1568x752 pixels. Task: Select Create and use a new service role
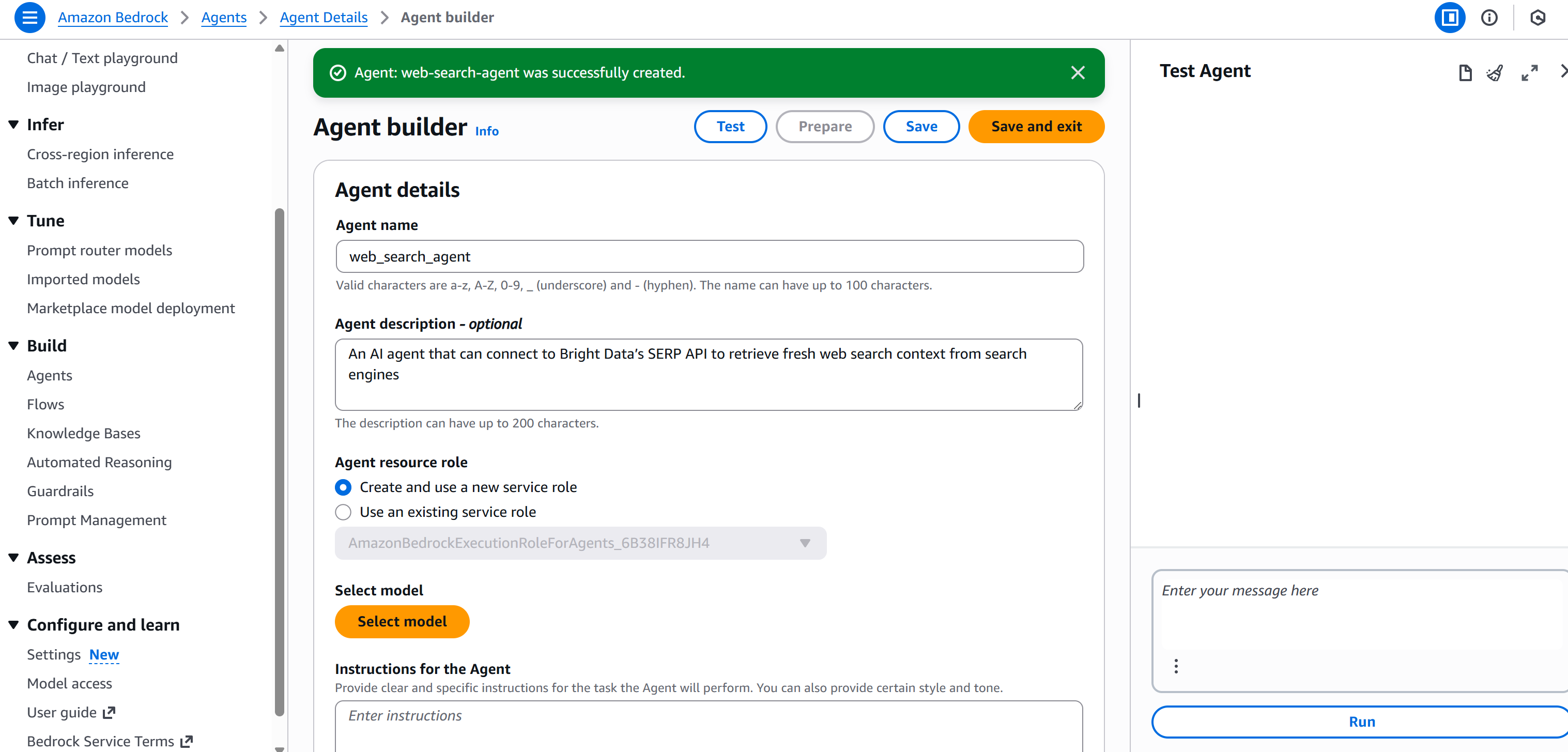pyautogui.click(x=343, y=487)
